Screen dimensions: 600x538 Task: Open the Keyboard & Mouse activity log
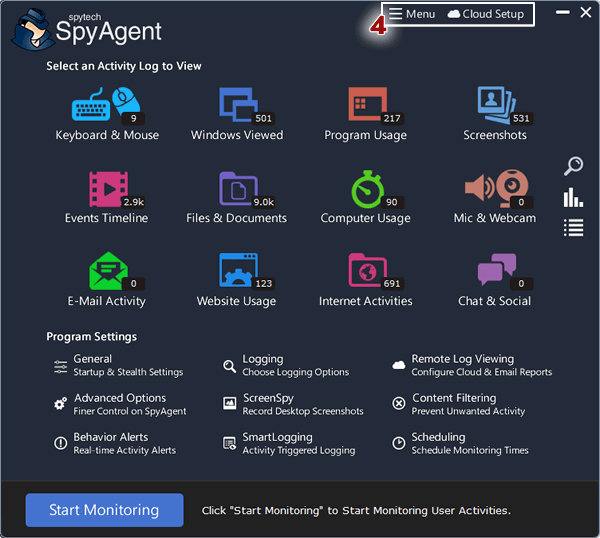pyautogui.click(x=106, y=106)
